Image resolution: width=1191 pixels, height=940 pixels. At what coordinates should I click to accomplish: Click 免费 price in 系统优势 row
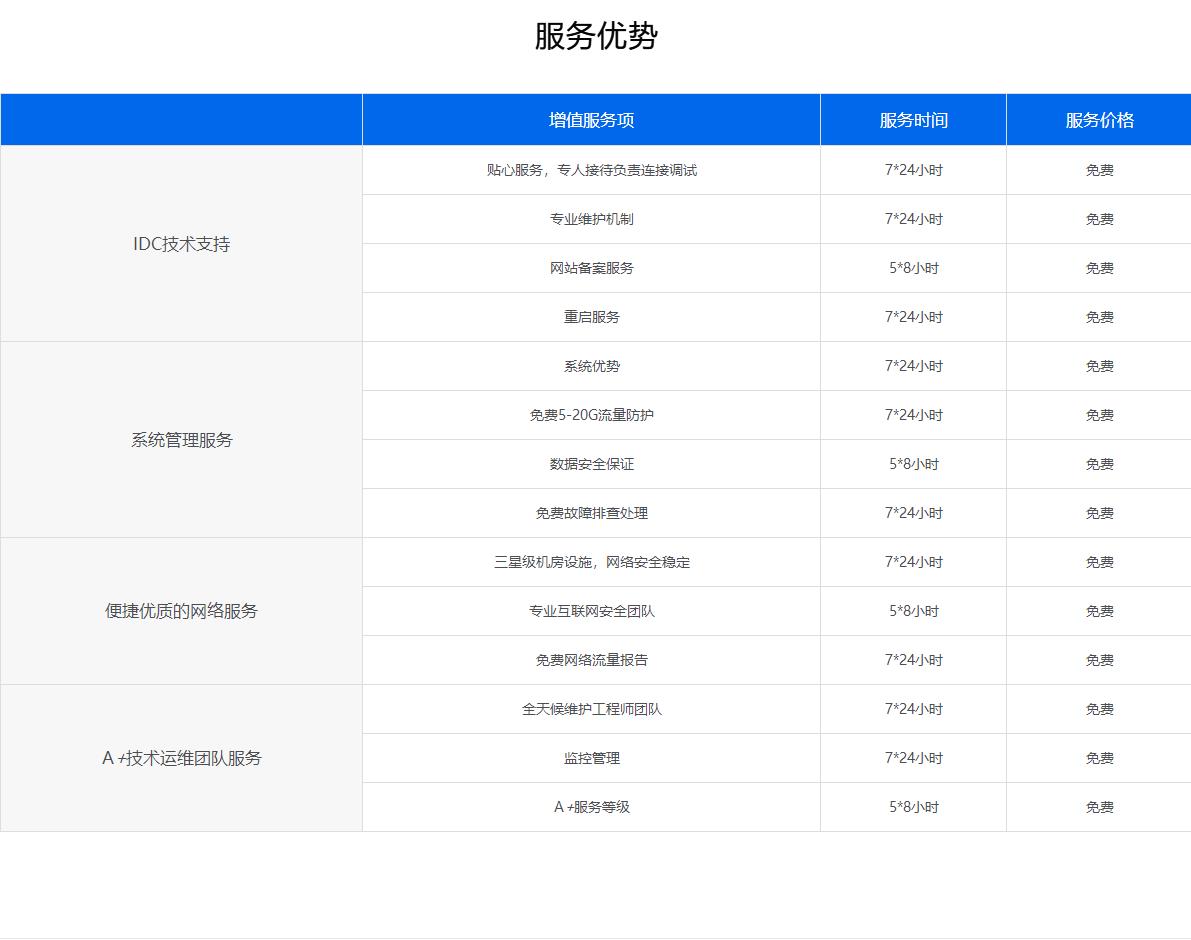coord(1099,366)
